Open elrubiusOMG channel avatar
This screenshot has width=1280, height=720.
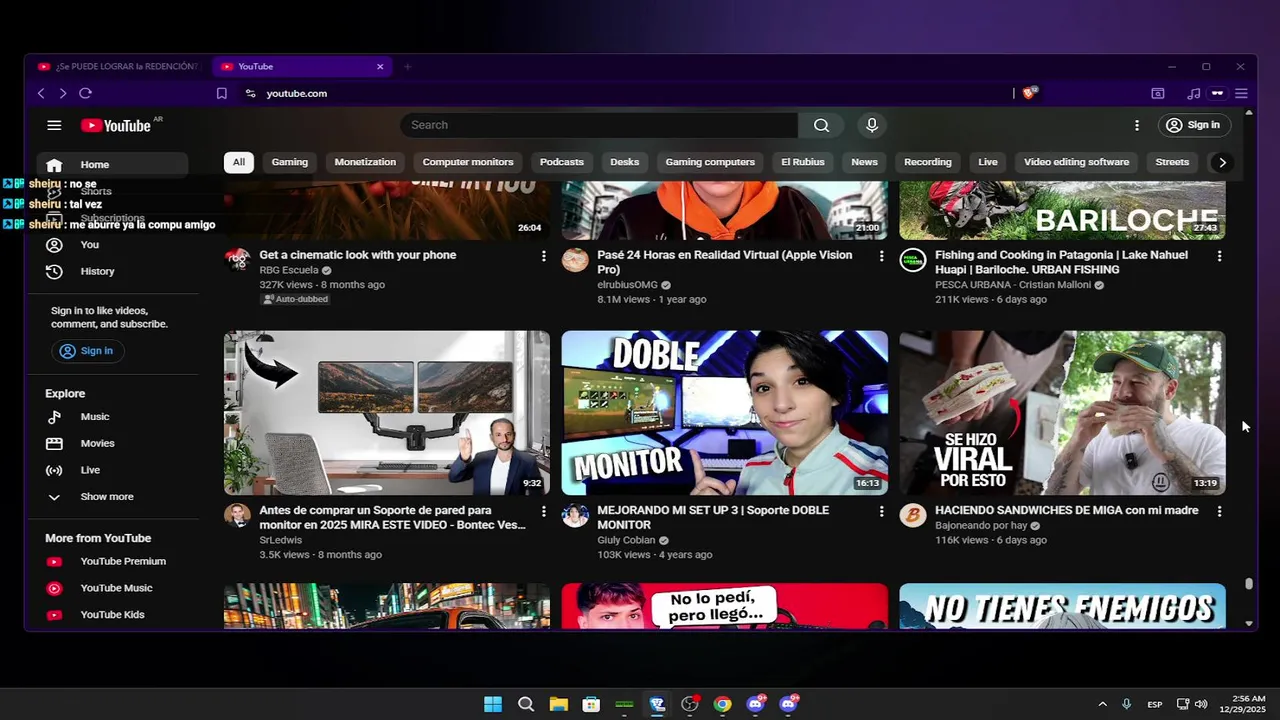[575, 260]
